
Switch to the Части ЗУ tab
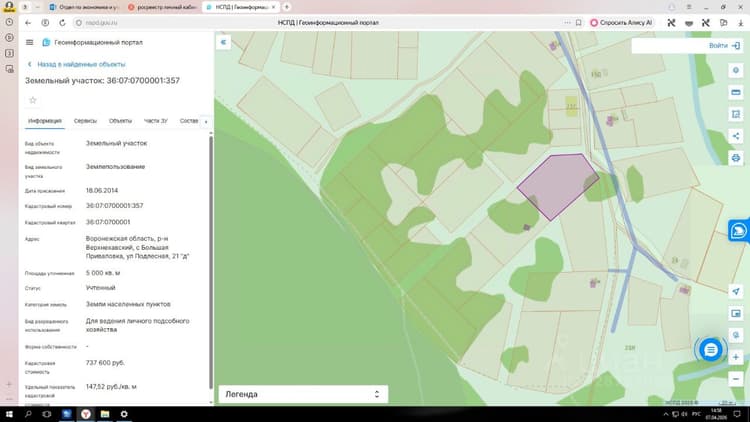coord(155,121)
